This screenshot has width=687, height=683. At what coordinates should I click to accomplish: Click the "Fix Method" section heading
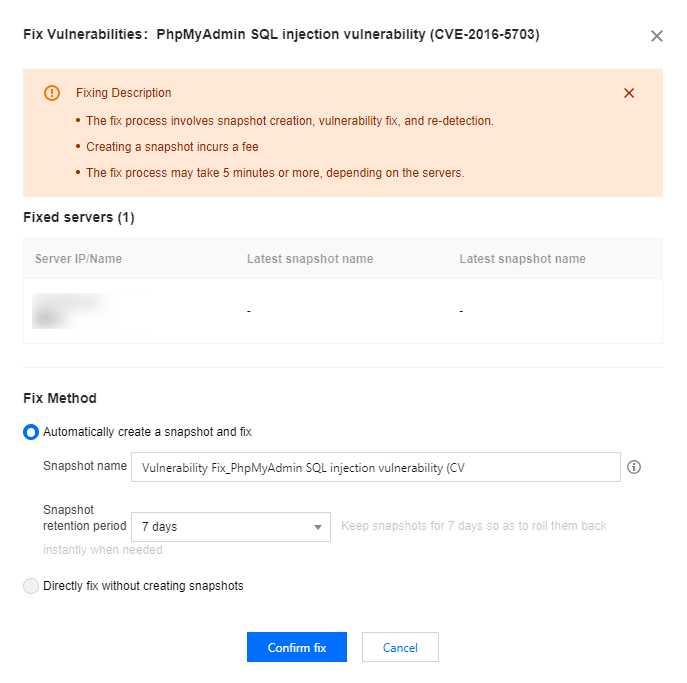pyautogui.click(x=60, y=398)
